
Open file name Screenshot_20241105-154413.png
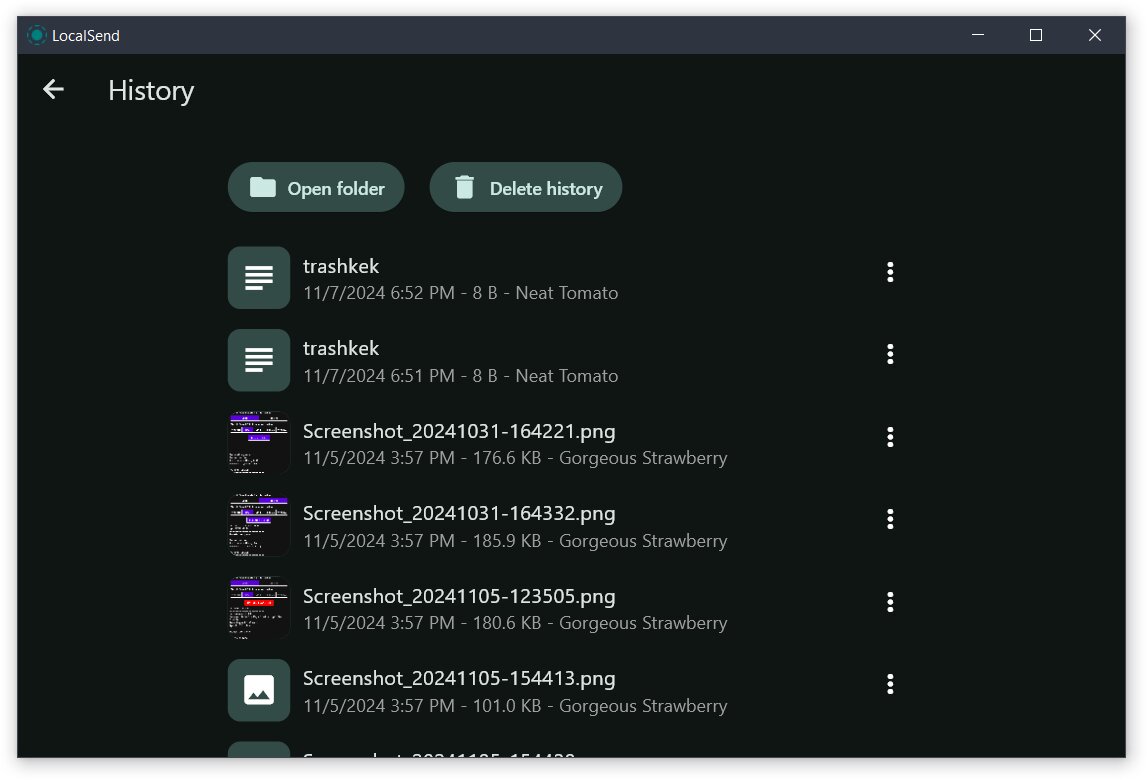459,679
